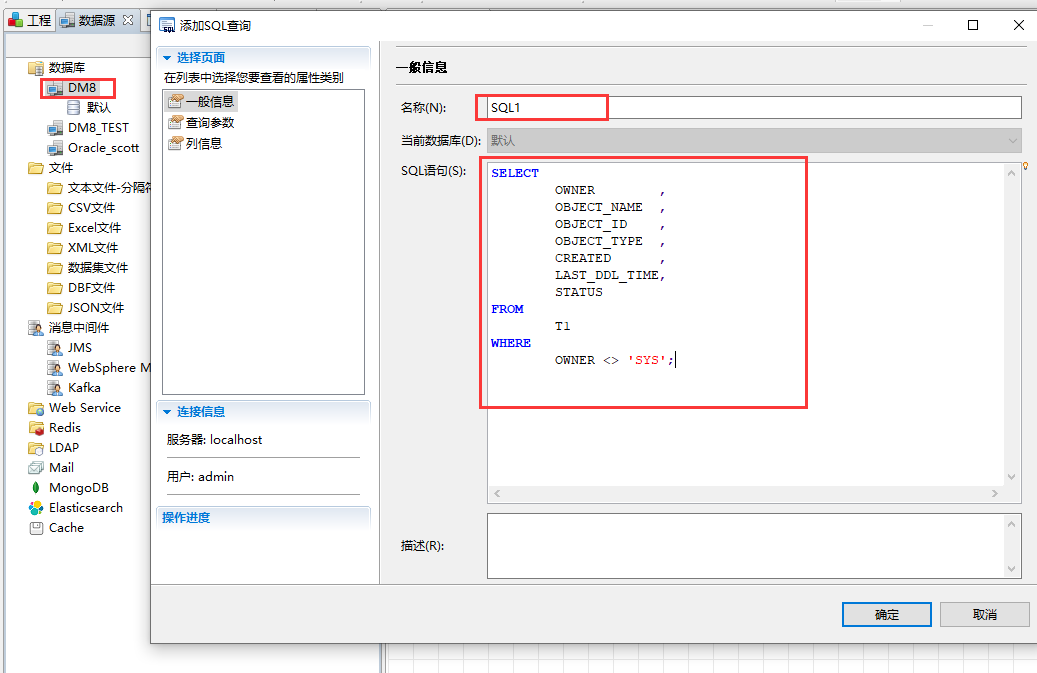Select the DBF文件 tree item
Viewport: 1037px width, 673px height.
point(91,288)
